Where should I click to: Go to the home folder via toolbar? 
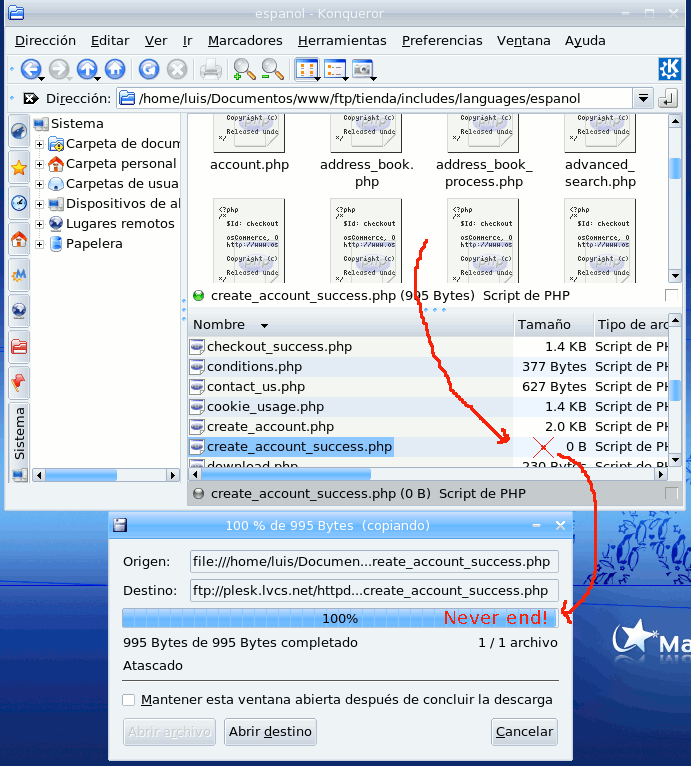(x=115, y=69)
